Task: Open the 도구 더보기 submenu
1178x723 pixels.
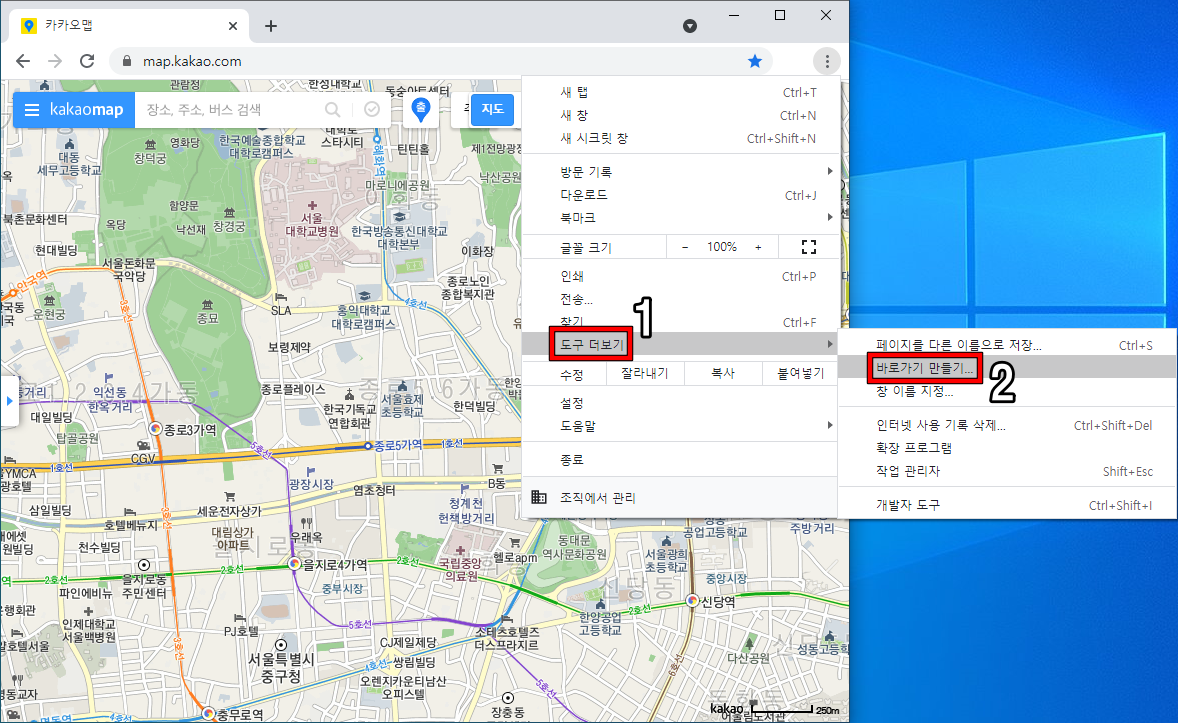Action: [x=680, y=344]
